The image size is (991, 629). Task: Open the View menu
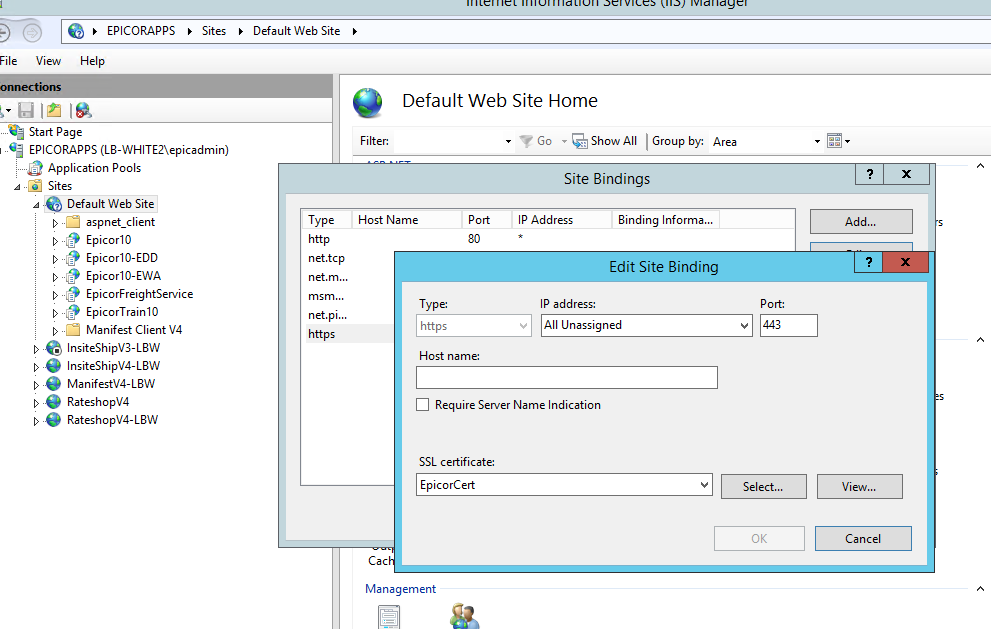pyautogui.click(x=48, y=61)
